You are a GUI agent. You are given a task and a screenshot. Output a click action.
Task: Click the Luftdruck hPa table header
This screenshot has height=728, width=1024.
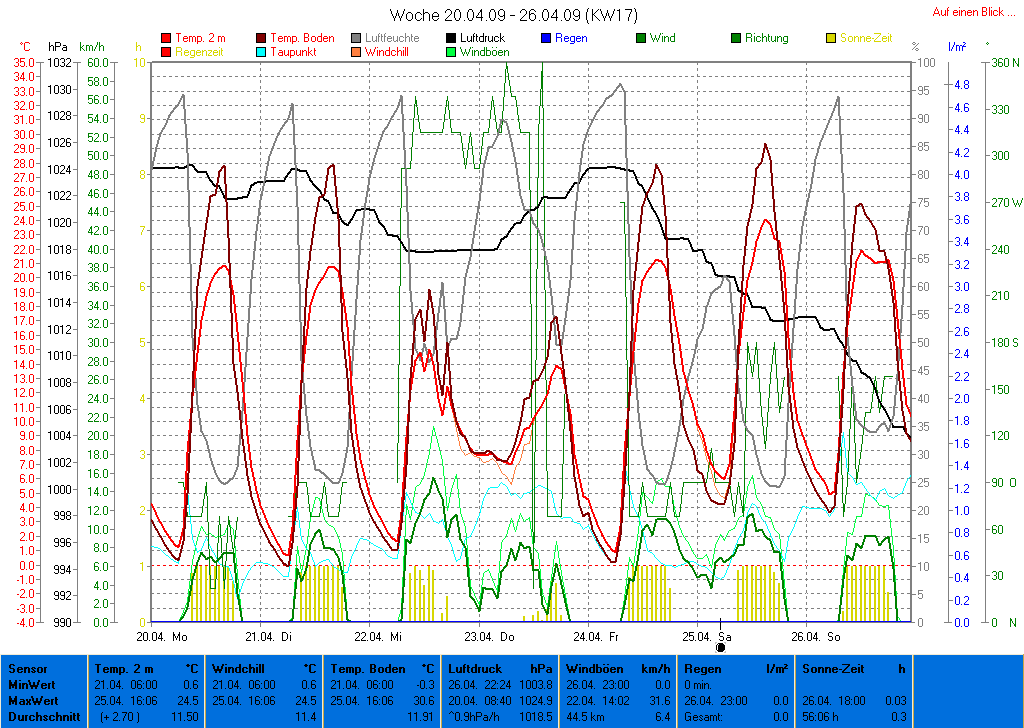[500, 668]
